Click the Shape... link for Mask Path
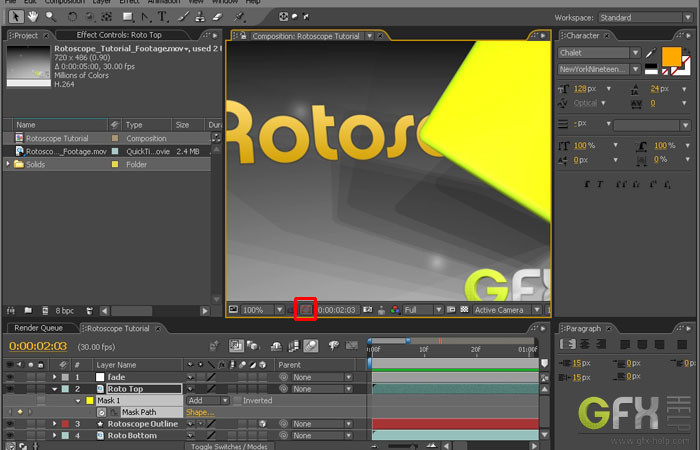700x450 pixels. pyautogui.click(x=199, y=412)
